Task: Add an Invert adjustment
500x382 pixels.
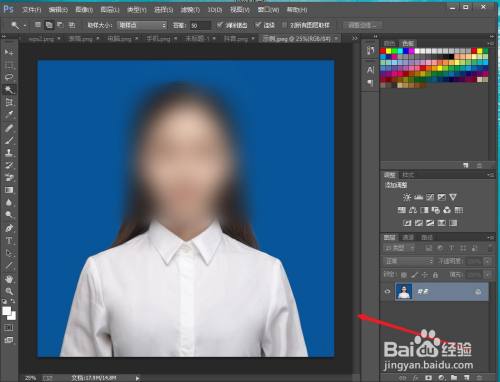Action: [x=407, y=223]
